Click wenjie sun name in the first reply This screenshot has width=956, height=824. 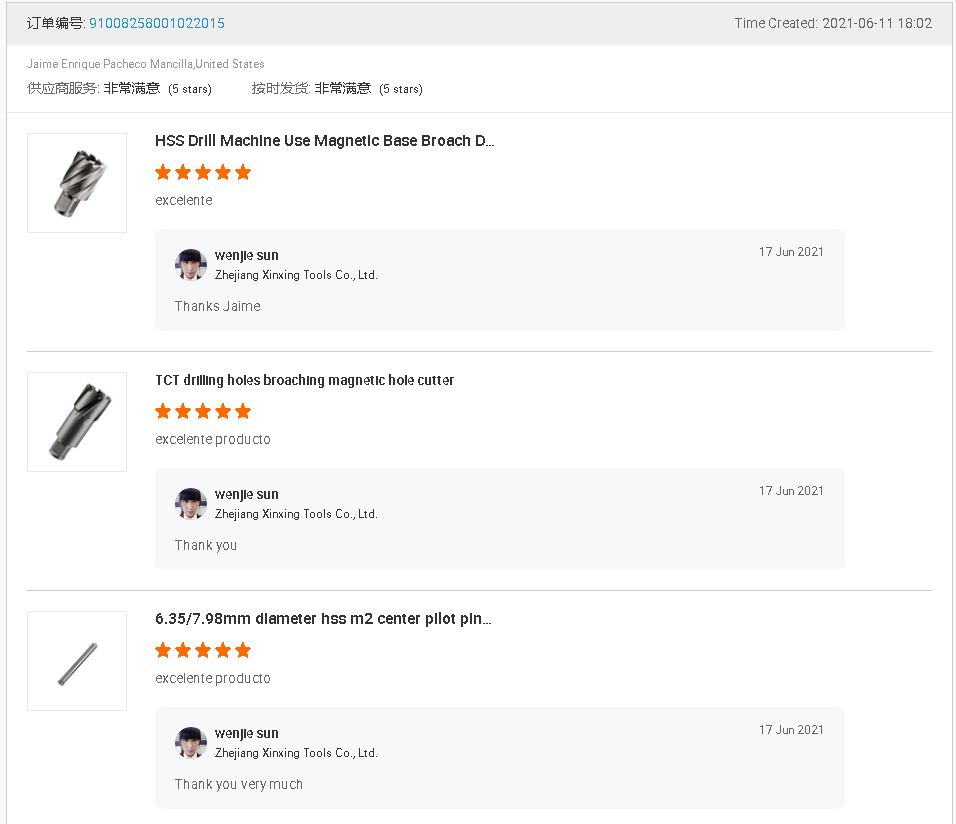(247, 255)
